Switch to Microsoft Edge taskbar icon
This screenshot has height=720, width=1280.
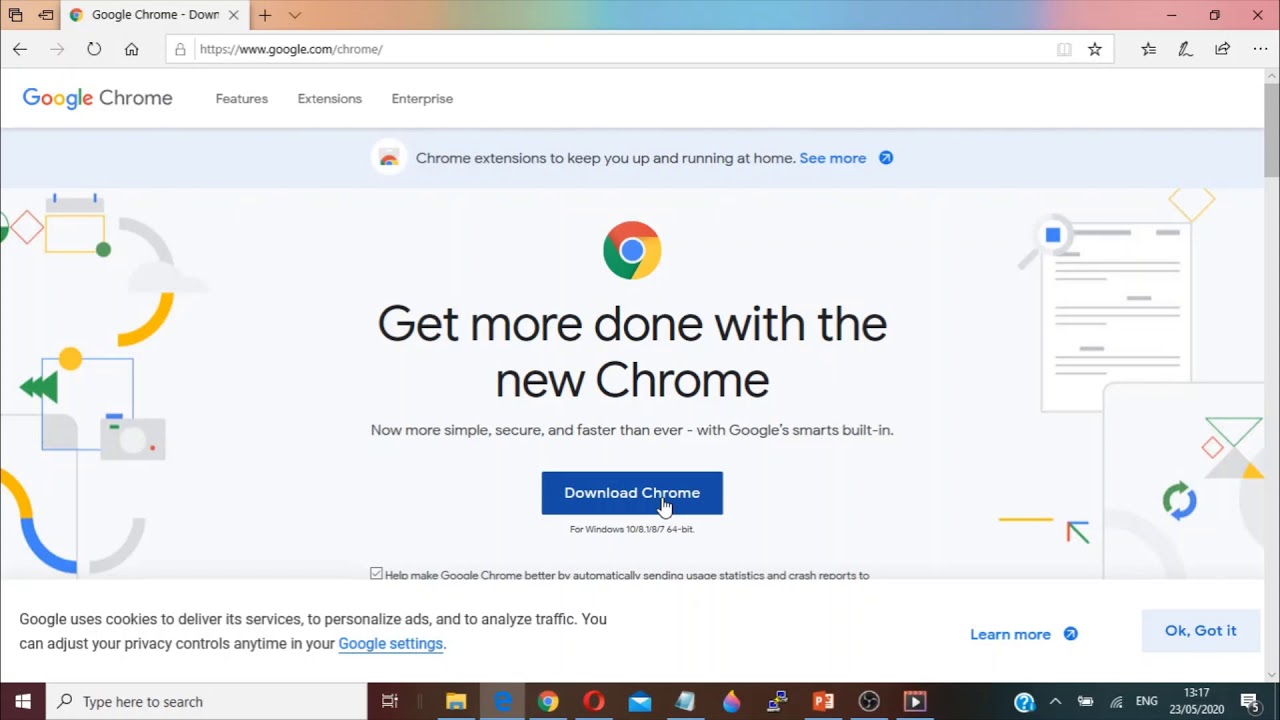pos(502,702)
